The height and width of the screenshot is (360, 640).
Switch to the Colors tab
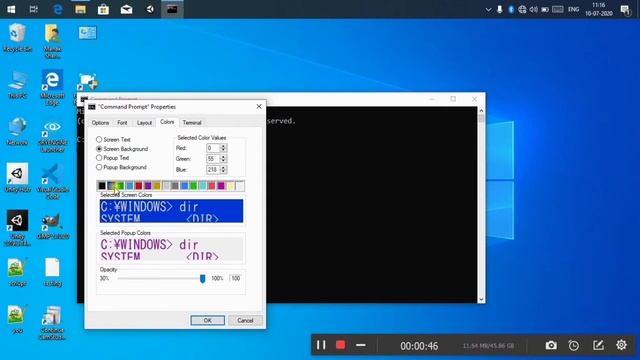point(167,122)
